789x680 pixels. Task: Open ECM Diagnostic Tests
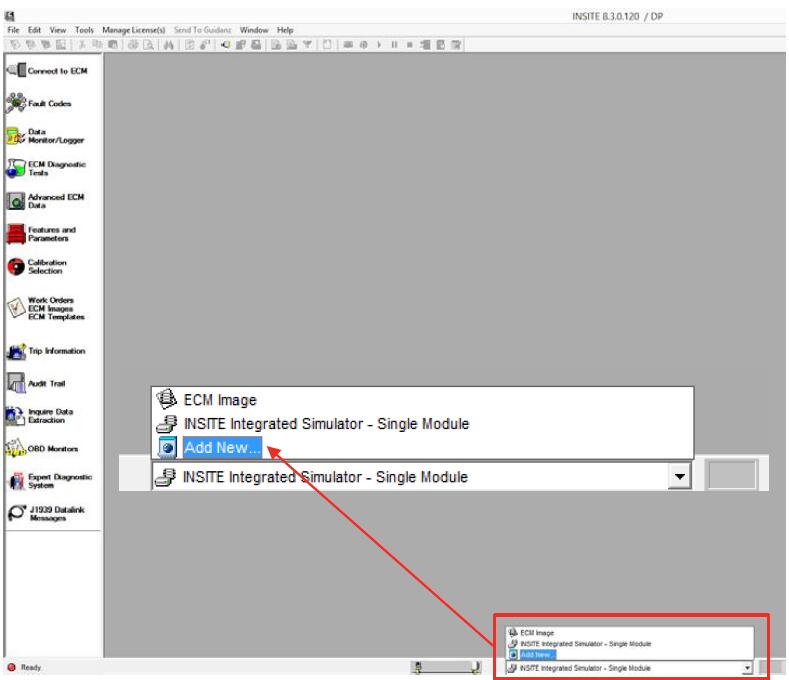[46, 168]
